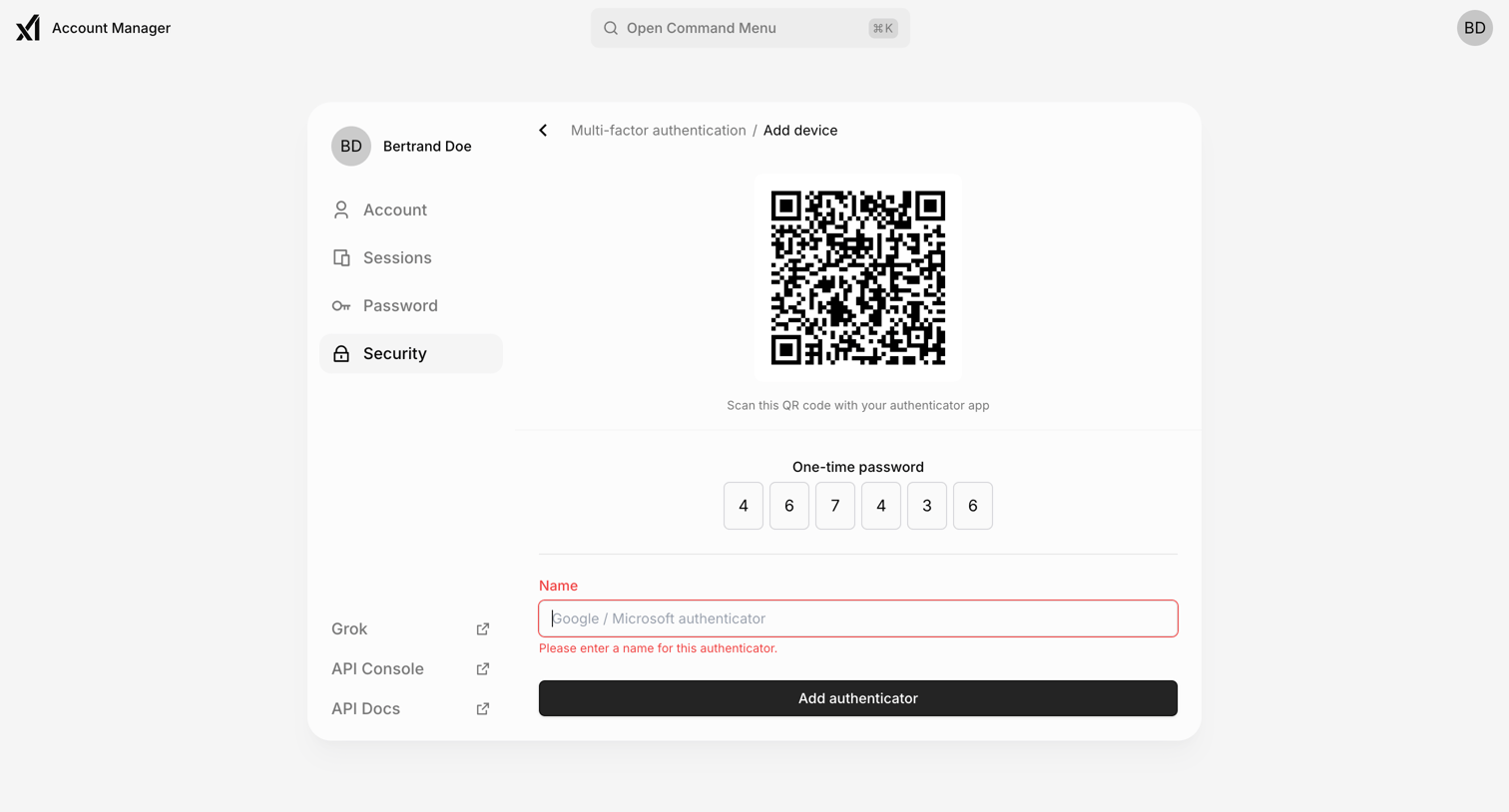Select the Security section
Viewport: 1509px width, 812px height.
(x=411, y=353)
